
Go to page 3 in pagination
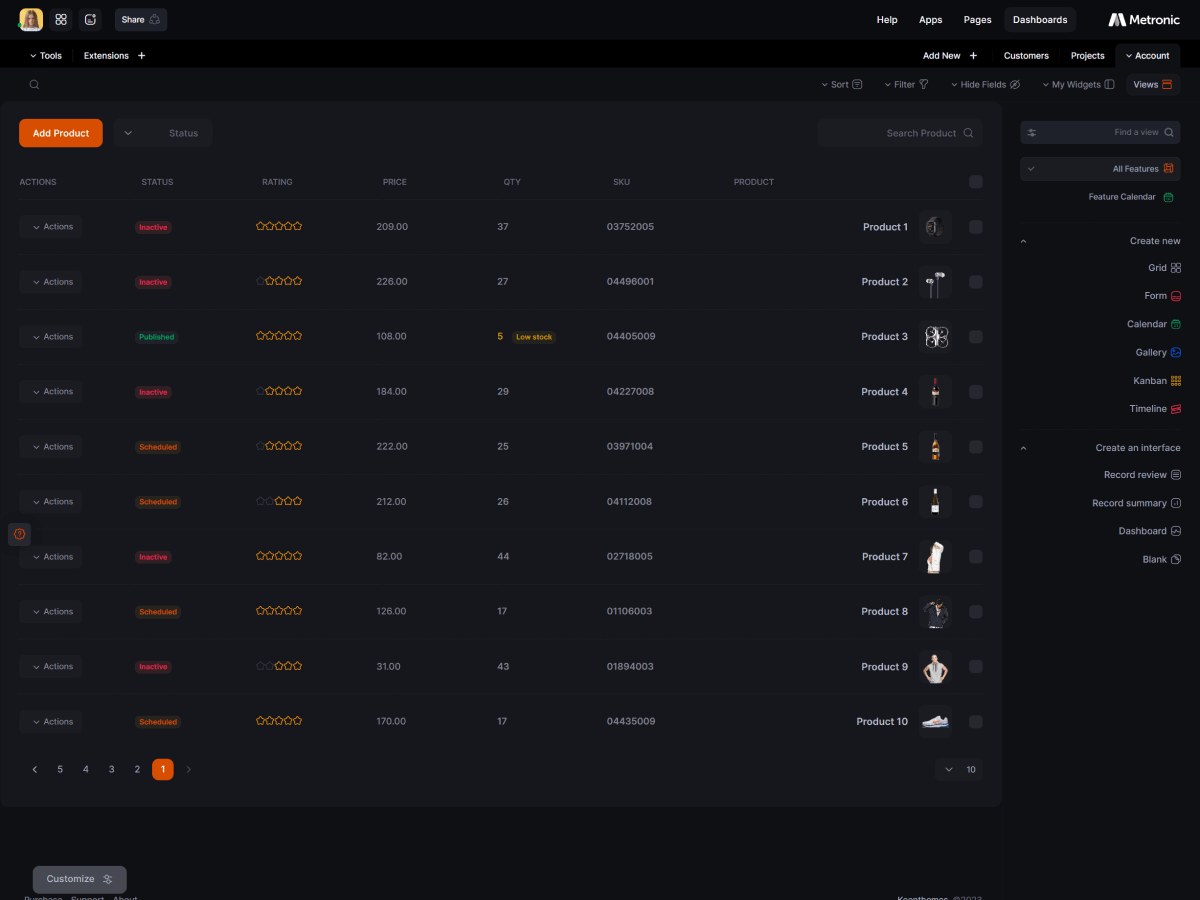click(x=111, y=769)
